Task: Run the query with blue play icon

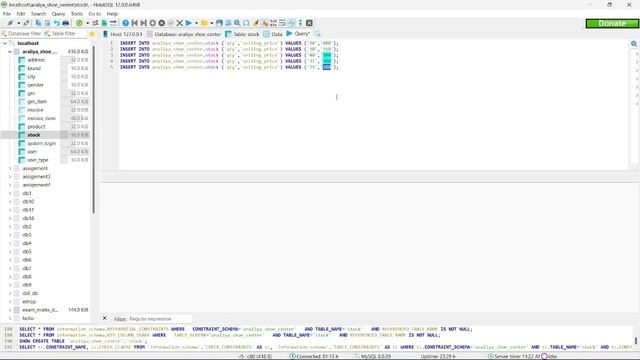Action: 189,23
